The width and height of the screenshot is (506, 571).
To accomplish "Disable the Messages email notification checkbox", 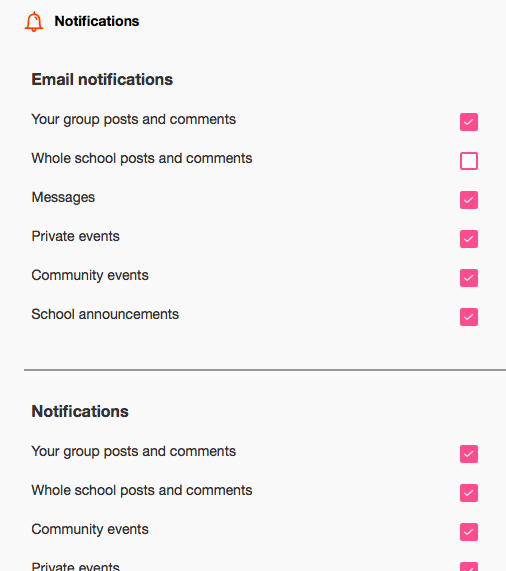I will pos(469,200).
